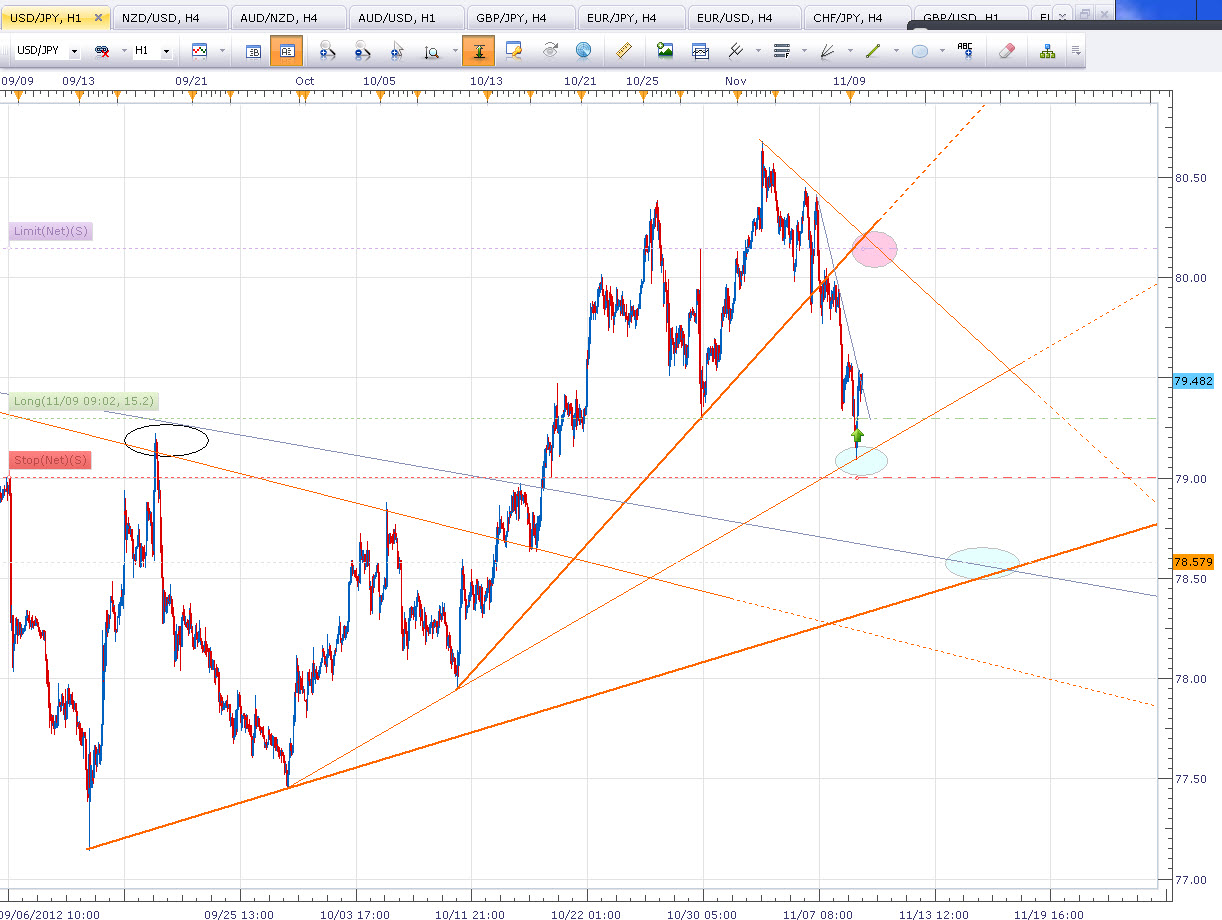Screen dimensions: 1222x920
Task: Click the Limit(Net)(S) order label
Action: click(x=50, y=232)
